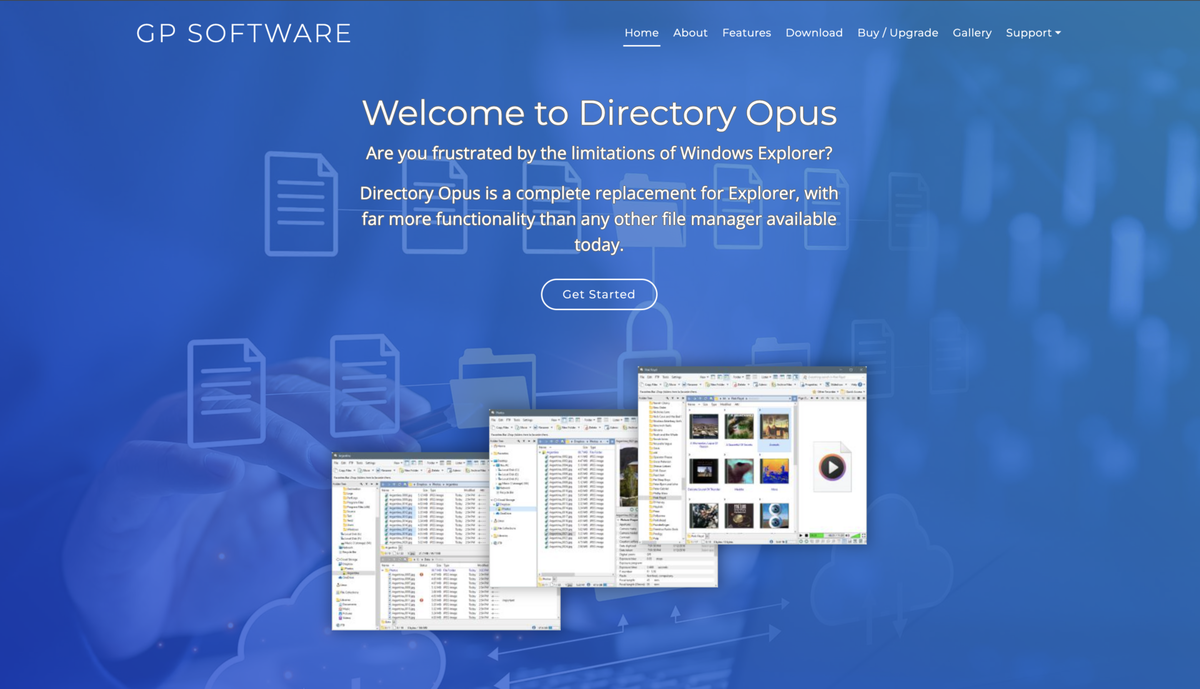Open the Home nav link
Screen dimensions: 1200x689
(x=641, y=33)
